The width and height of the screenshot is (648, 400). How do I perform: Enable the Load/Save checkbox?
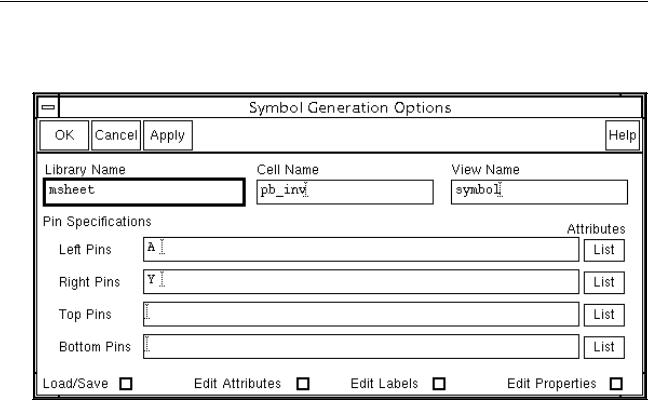pos(126,384)
